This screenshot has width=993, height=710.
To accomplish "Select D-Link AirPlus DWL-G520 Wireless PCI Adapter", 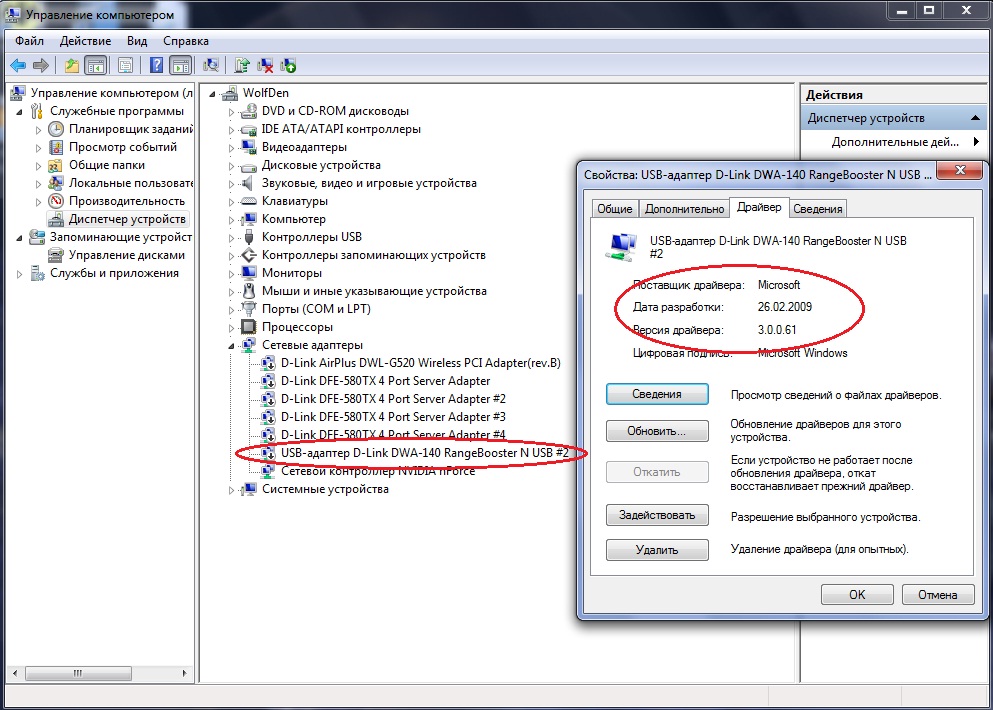I will (x=420, y=363).
